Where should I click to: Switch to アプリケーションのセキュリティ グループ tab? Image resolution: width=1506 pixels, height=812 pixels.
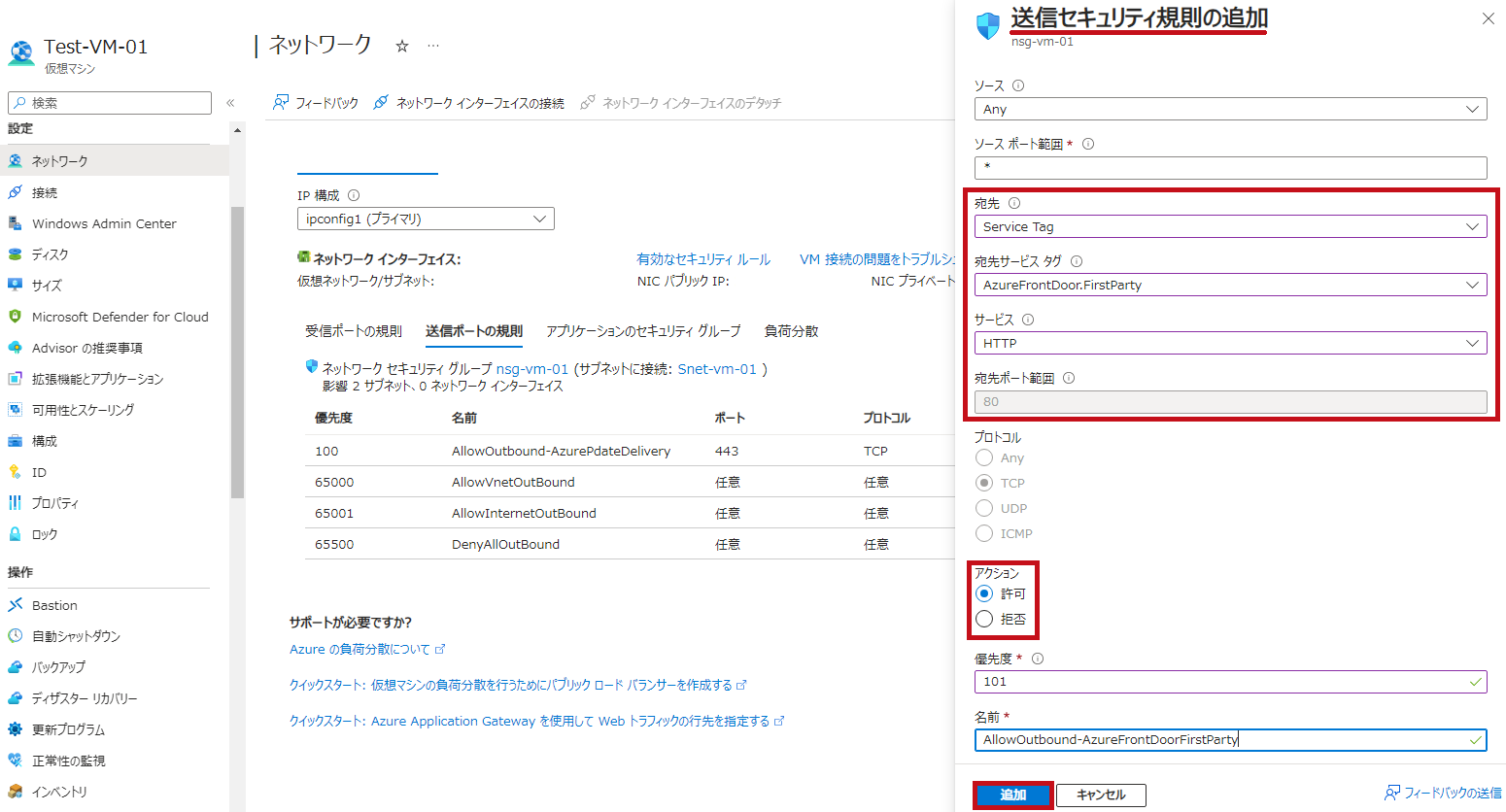[643, 331]
